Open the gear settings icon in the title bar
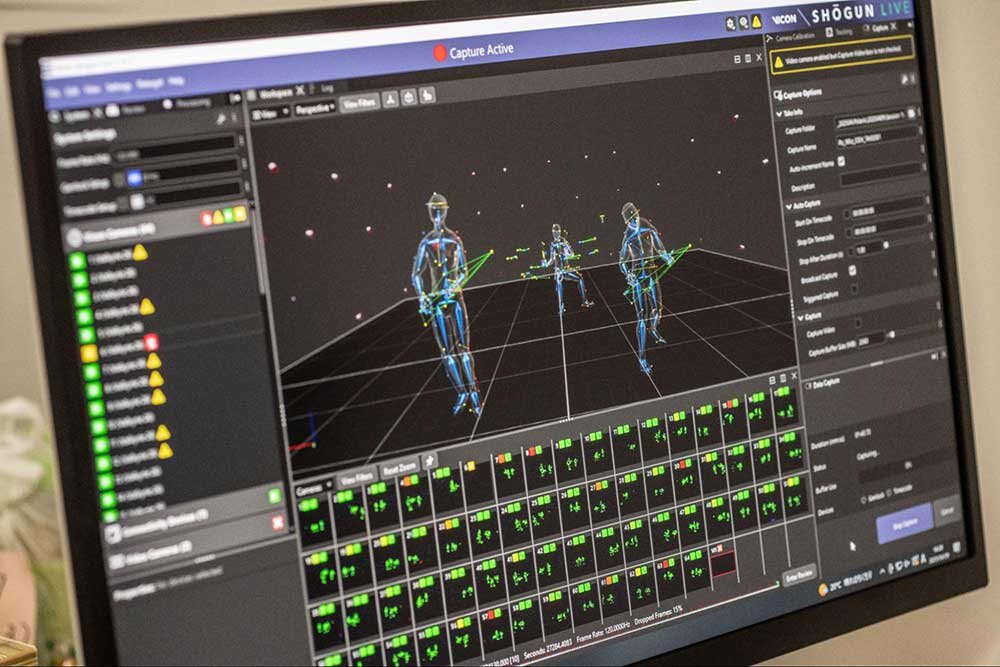 pos(731,24)
